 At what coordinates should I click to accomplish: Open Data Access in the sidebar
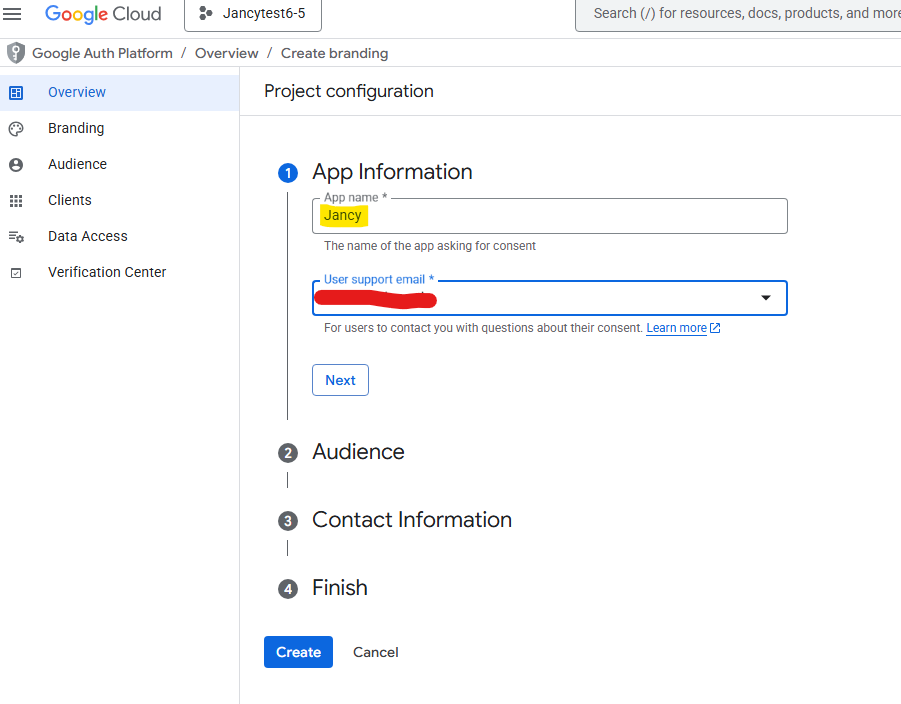tap(120, 236)
